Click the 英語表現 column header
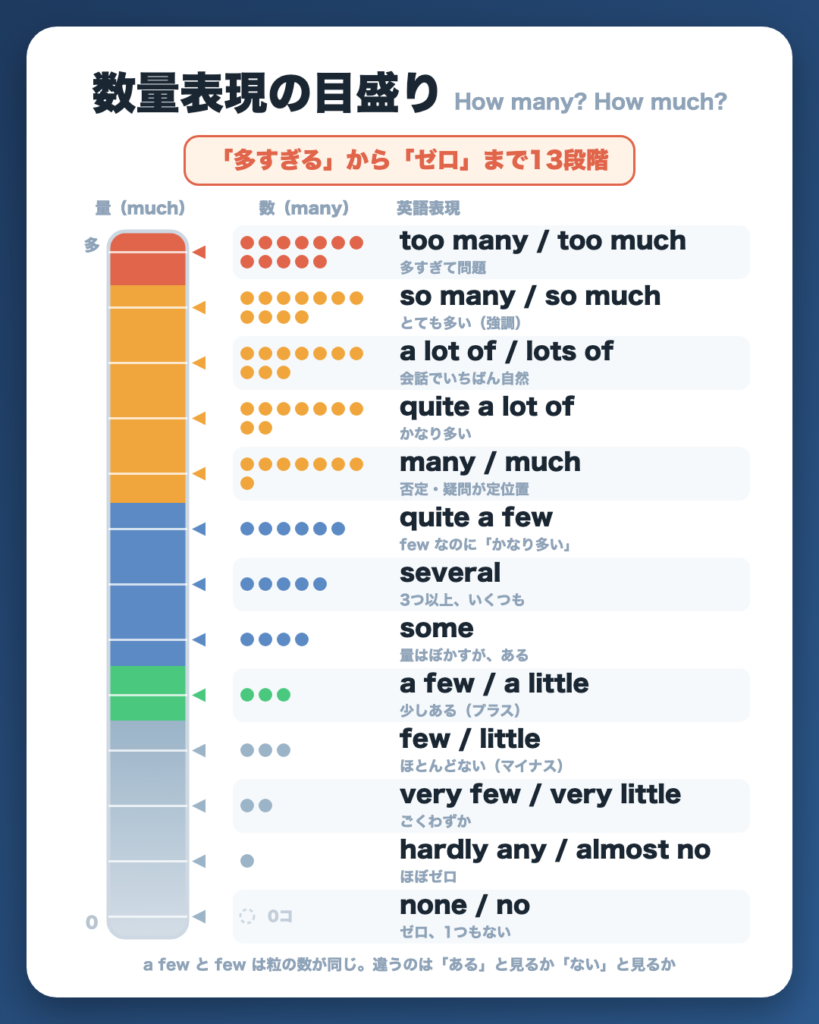The height and width of the screenshot is (1024, 819). pos(428,208)
